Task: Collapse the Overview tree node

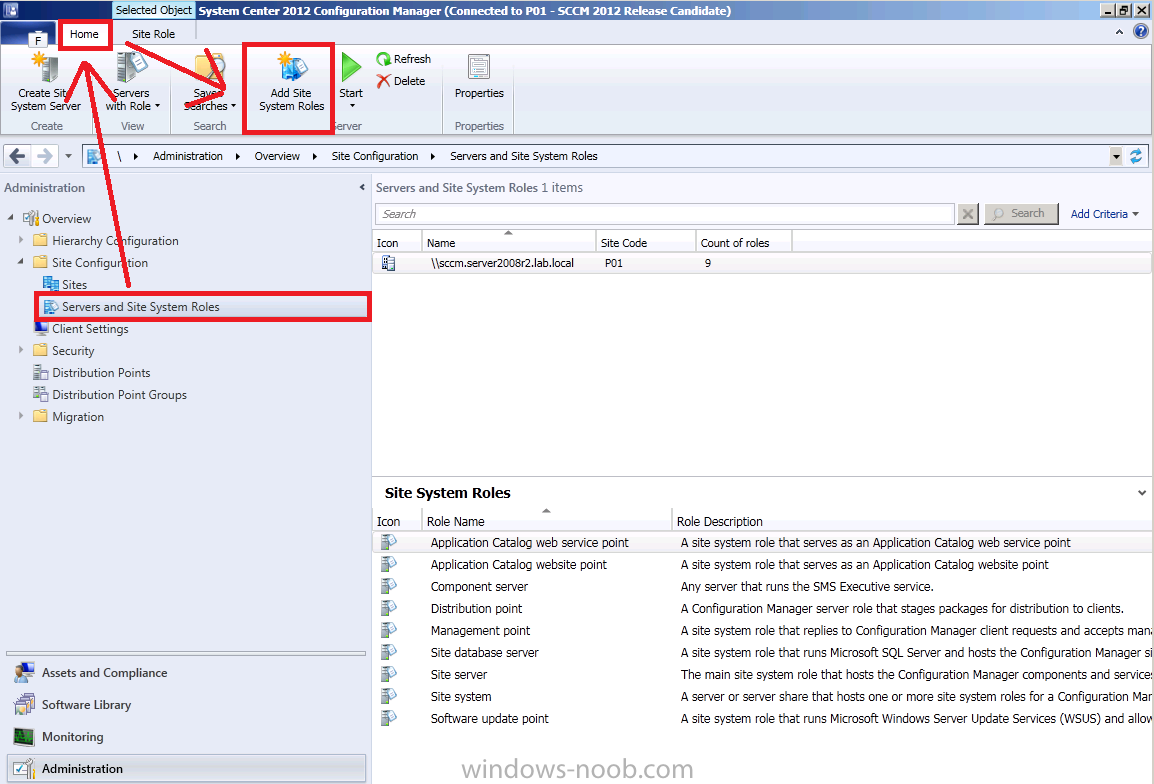Action: pyautogui.click(x=10, y=218)
